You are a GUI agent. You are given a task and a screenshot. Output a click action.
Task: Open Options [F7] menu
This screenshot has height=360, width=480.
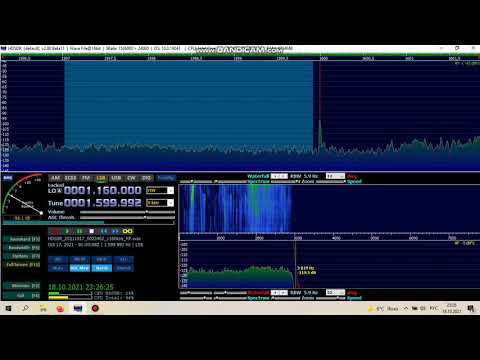click(x=22, y=256)
